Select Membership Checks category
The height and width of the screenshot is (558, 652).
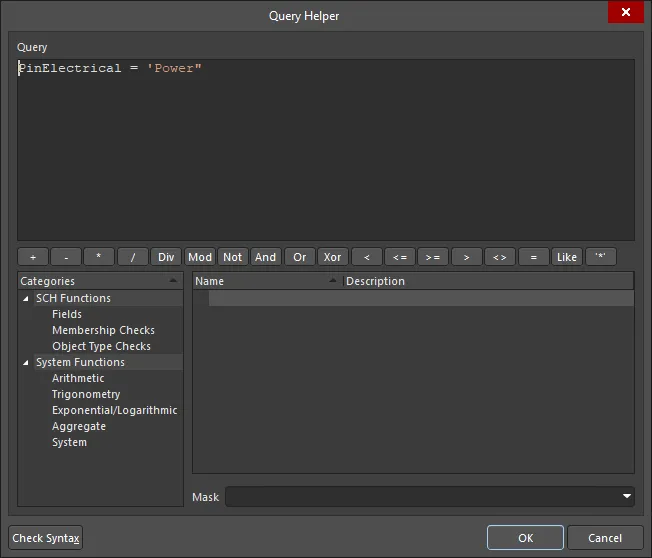pyautogui.click(x=103, y=330)
